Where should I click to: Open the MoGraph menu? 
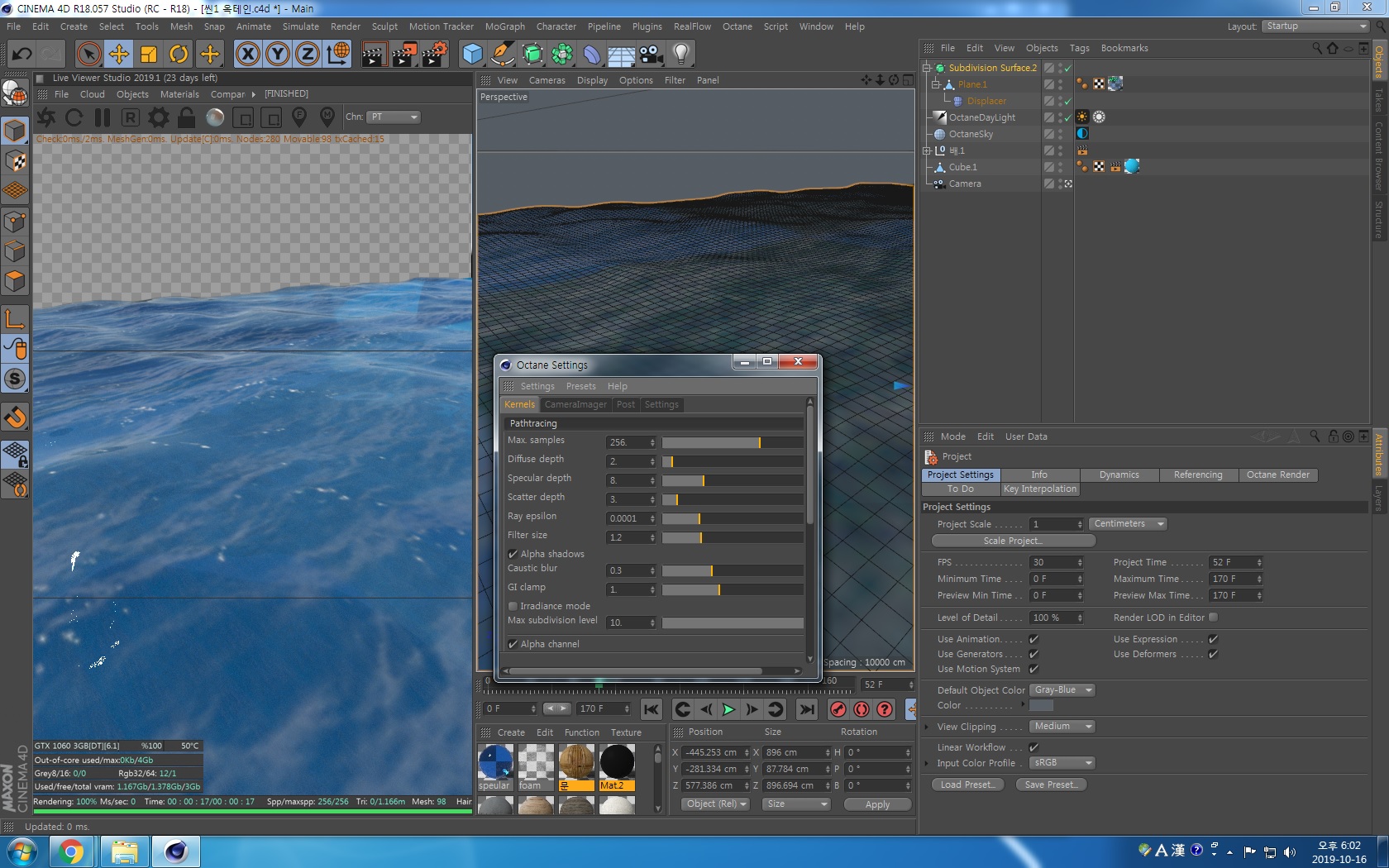click(x=504, y=26)
